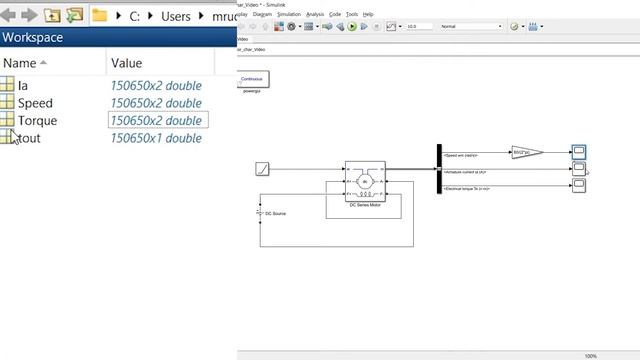Screen dimensions: 640x360
Task: Click C: in the folder path
Action: [x=134, y=16]
